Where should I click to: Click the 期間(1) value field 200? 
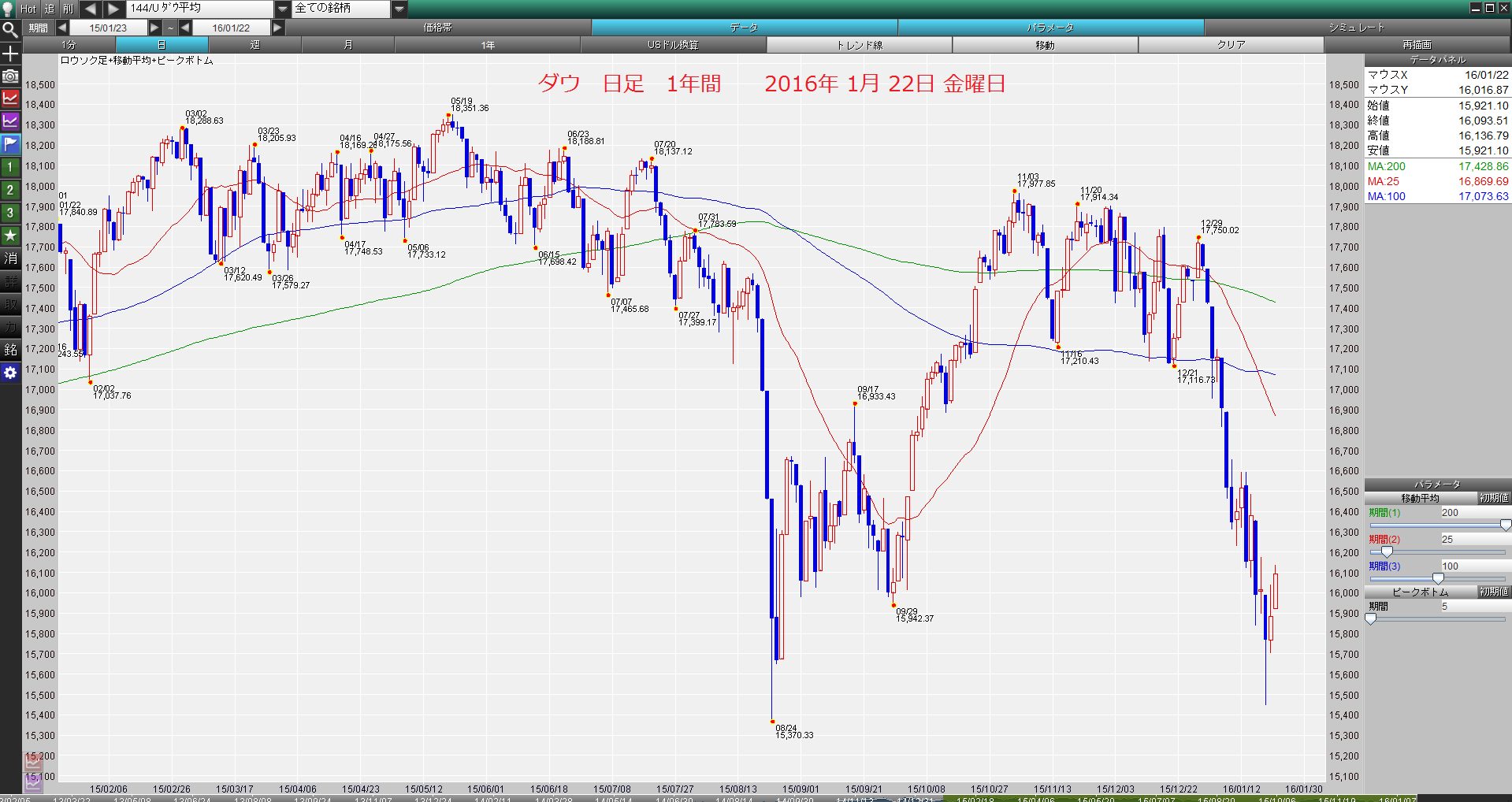tap(1475, 512)
